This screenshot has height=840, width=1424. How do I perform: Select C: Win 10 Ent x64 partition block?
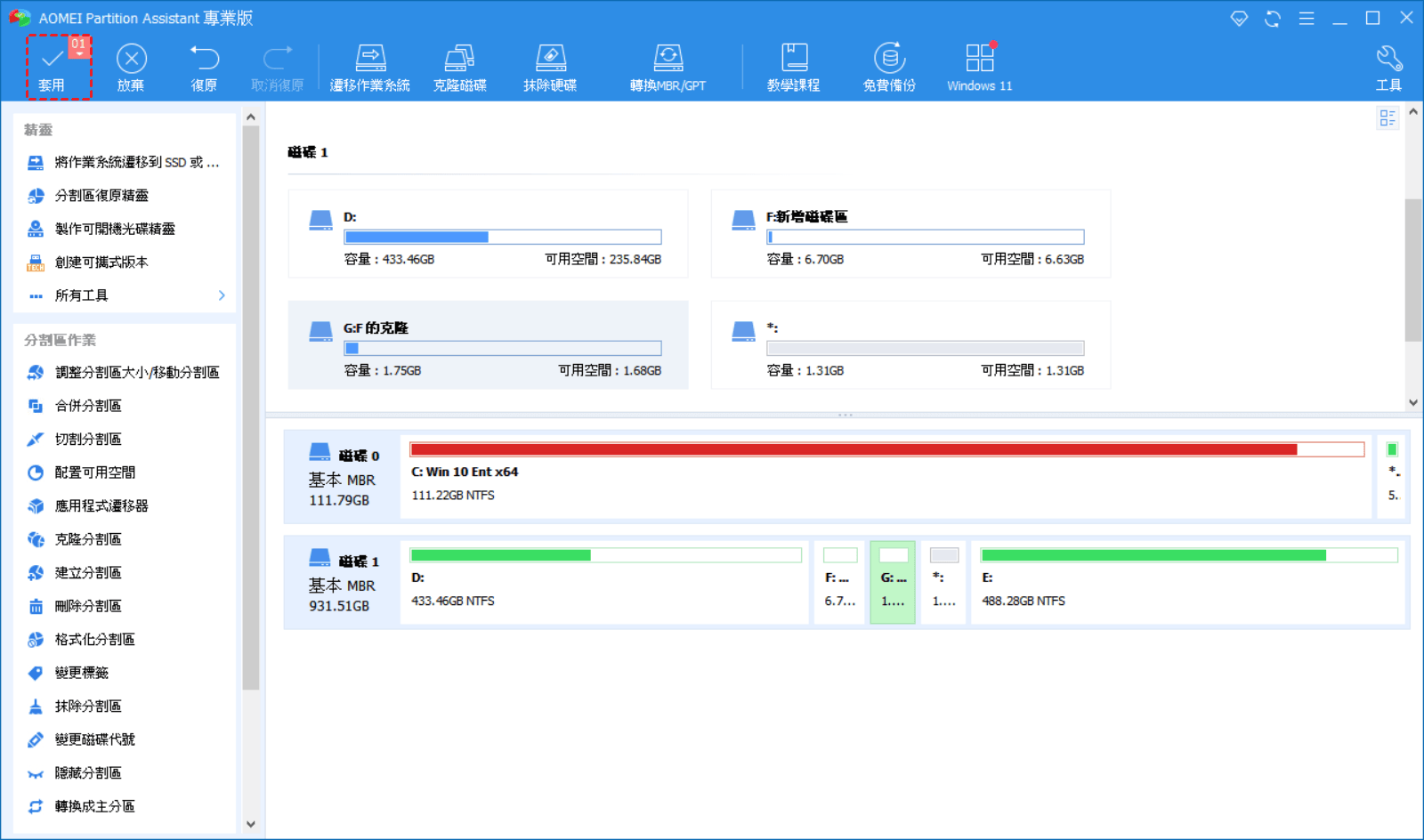coord(886,477)
